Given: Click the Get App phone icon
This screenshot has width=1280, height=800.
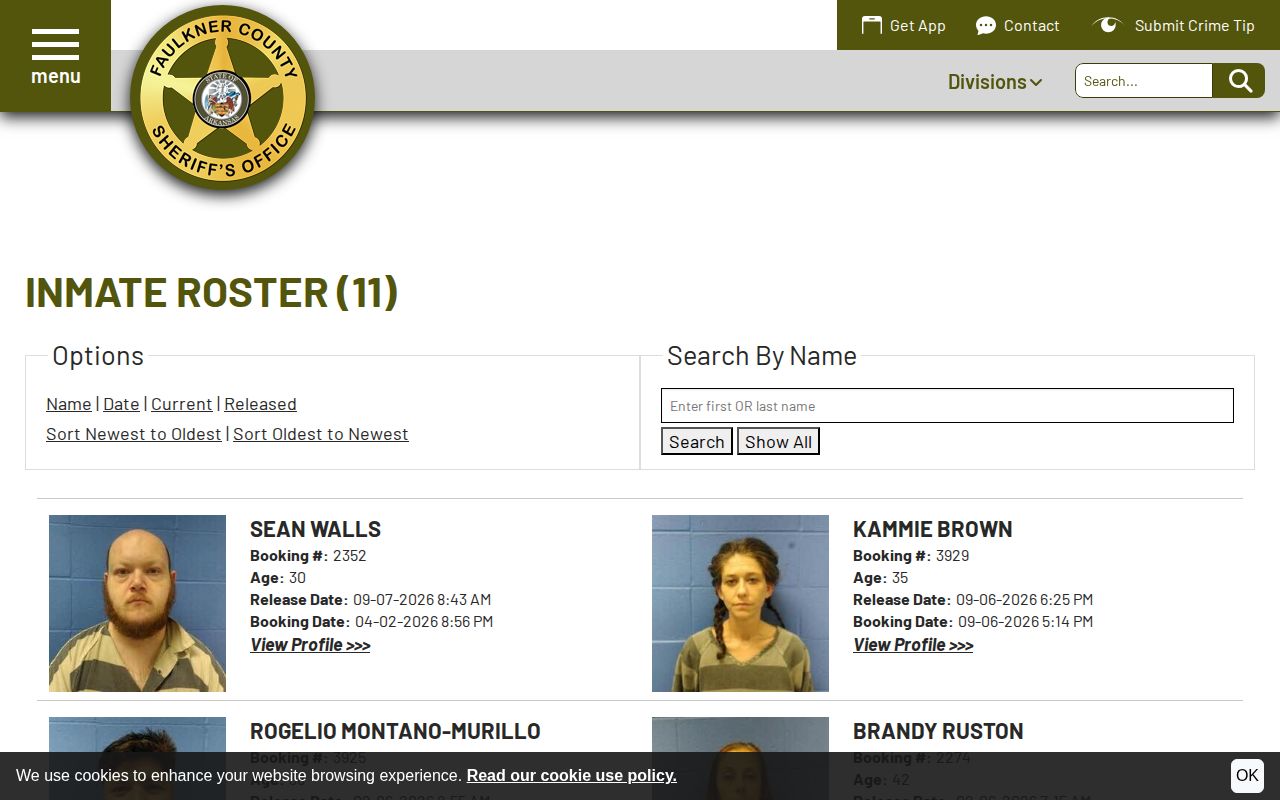Looking at the screenshot, I should click(x=872, y=25).
